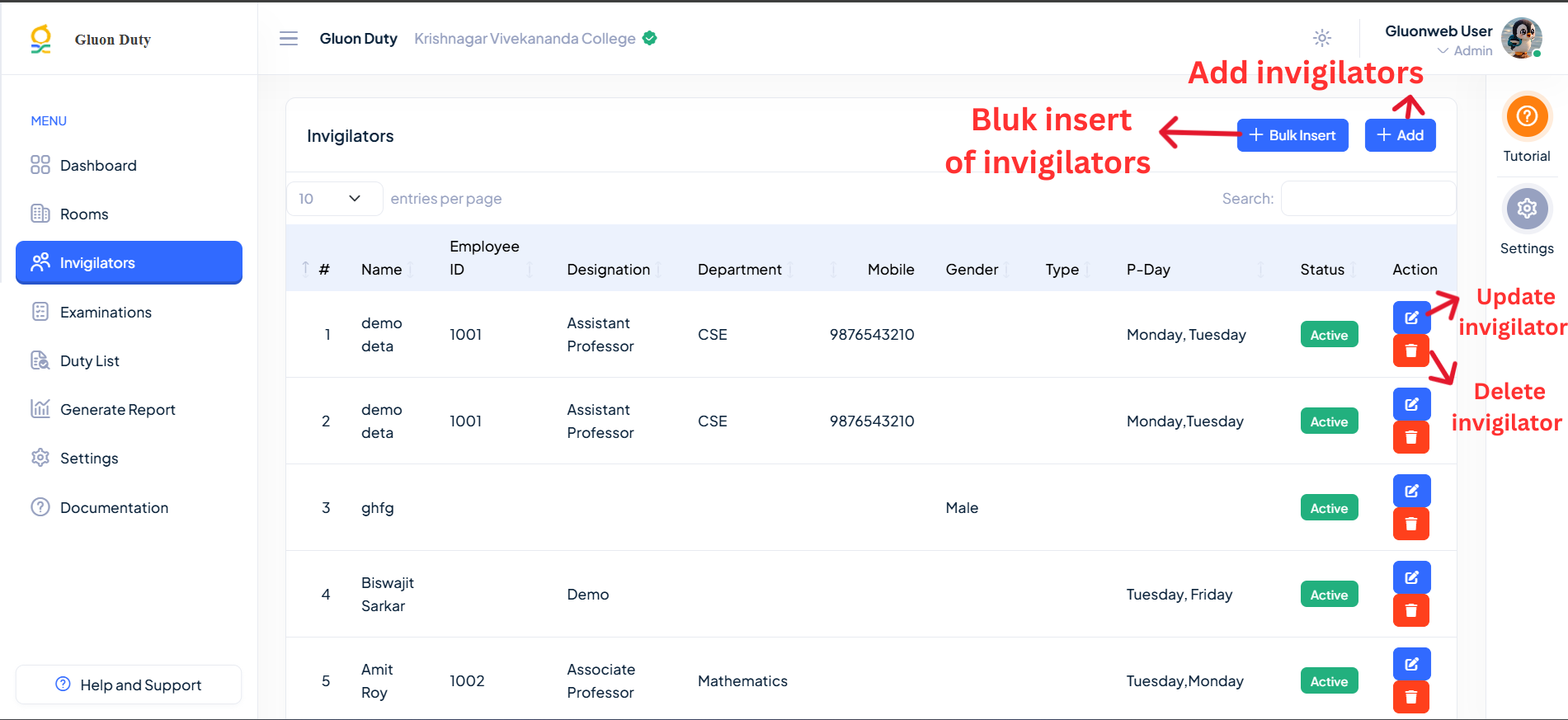1568x720 pixels.
Task: Click the Bulk Insert button
Action: coord(1293,135)
